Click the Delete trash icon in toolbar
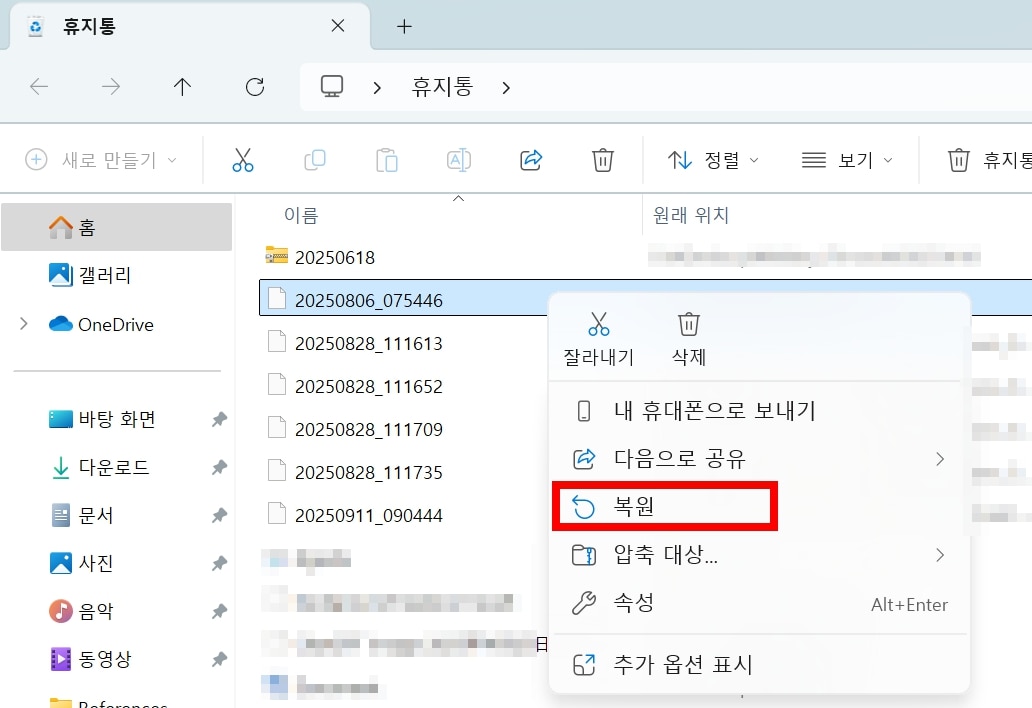This screenshot has width=1032, height=708. coord(602,160)
